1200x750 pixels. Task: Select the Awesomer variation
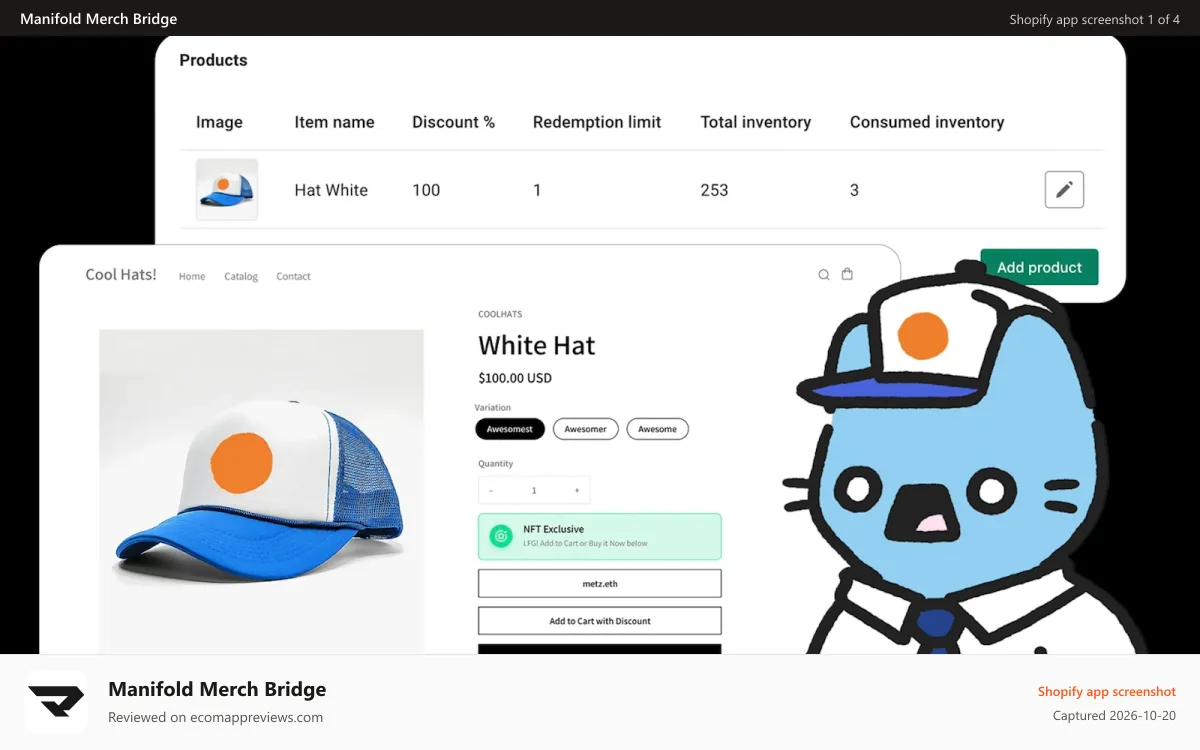(x=585, y=429)
